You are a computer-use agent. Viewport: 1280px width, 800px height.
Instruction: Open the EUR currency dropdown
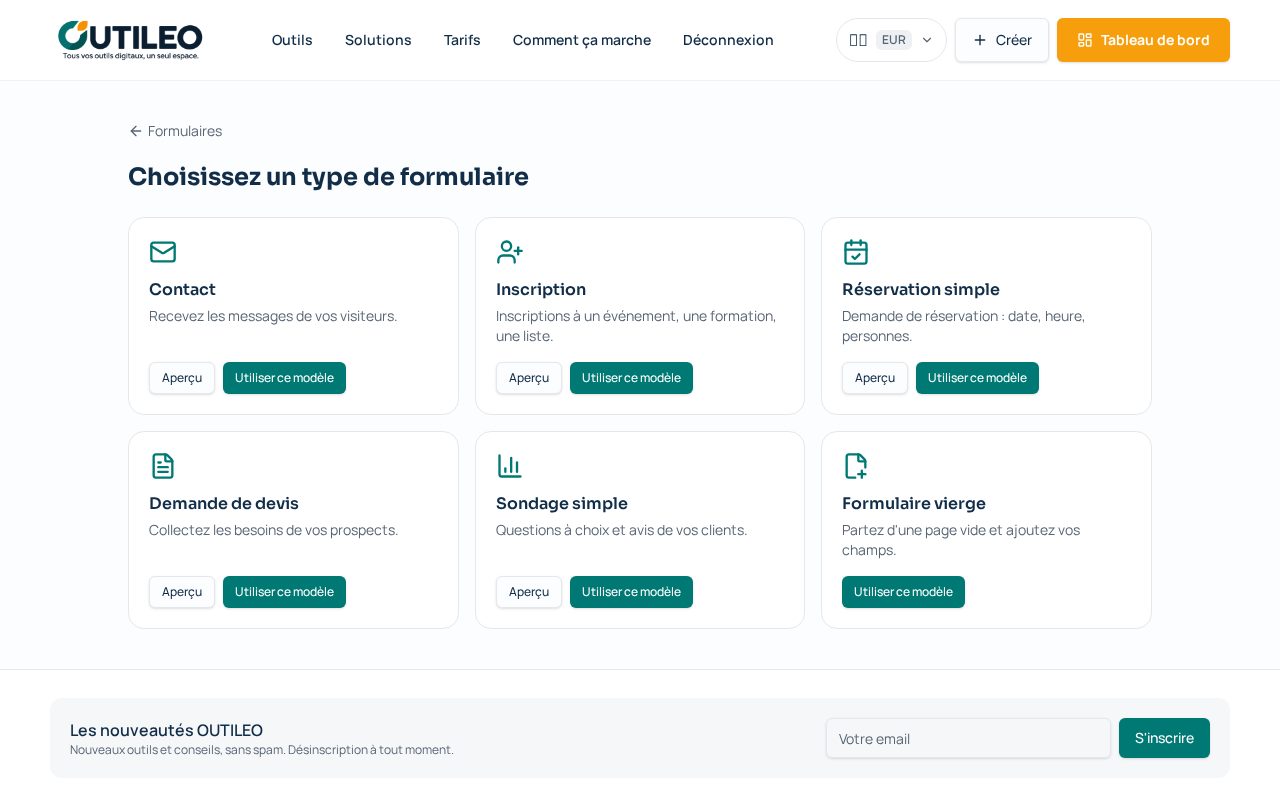pyautogui.click(x=891, y=40)
